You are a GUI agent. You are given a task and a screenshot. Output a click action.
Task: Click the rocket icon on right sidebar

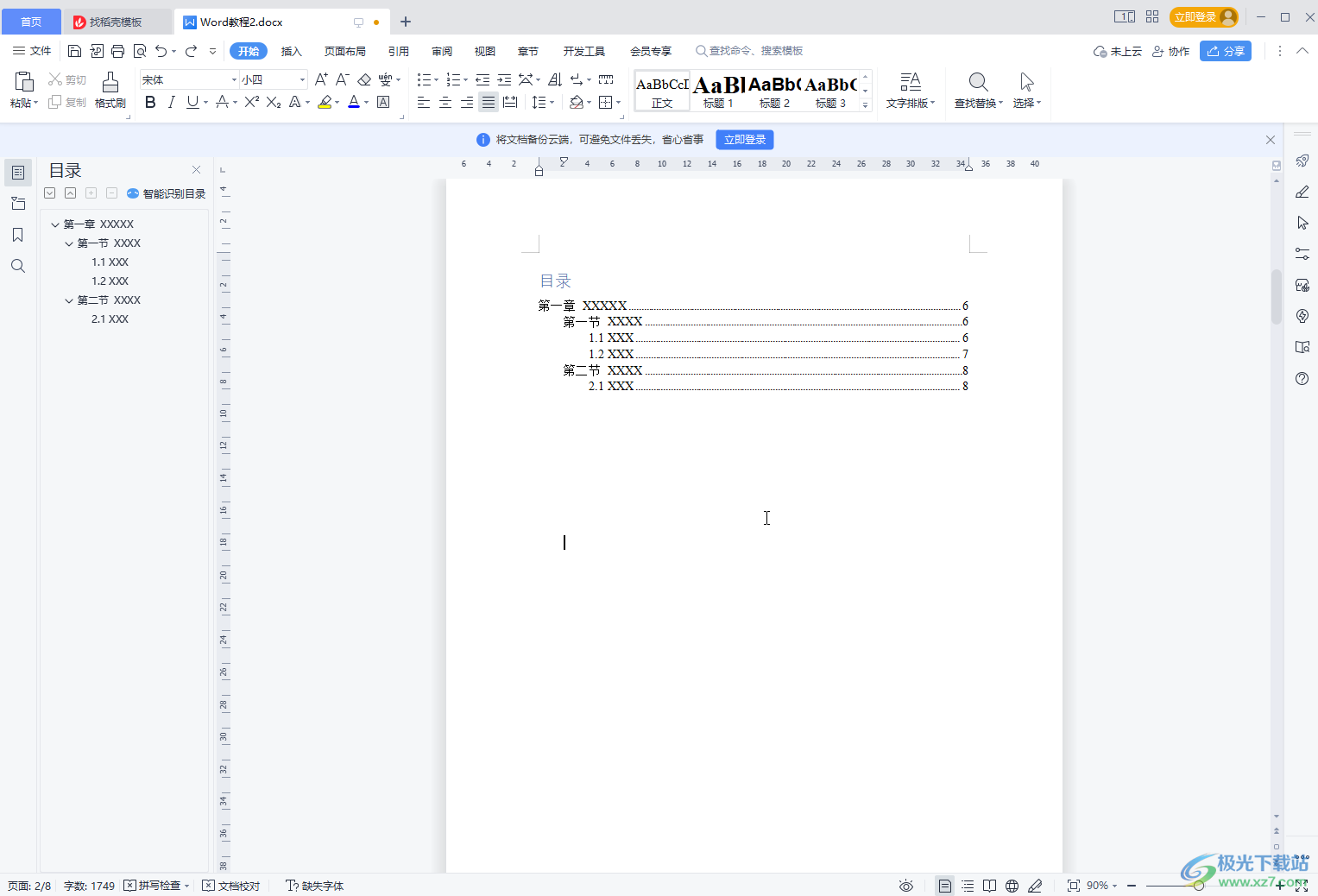point(1302,161)
